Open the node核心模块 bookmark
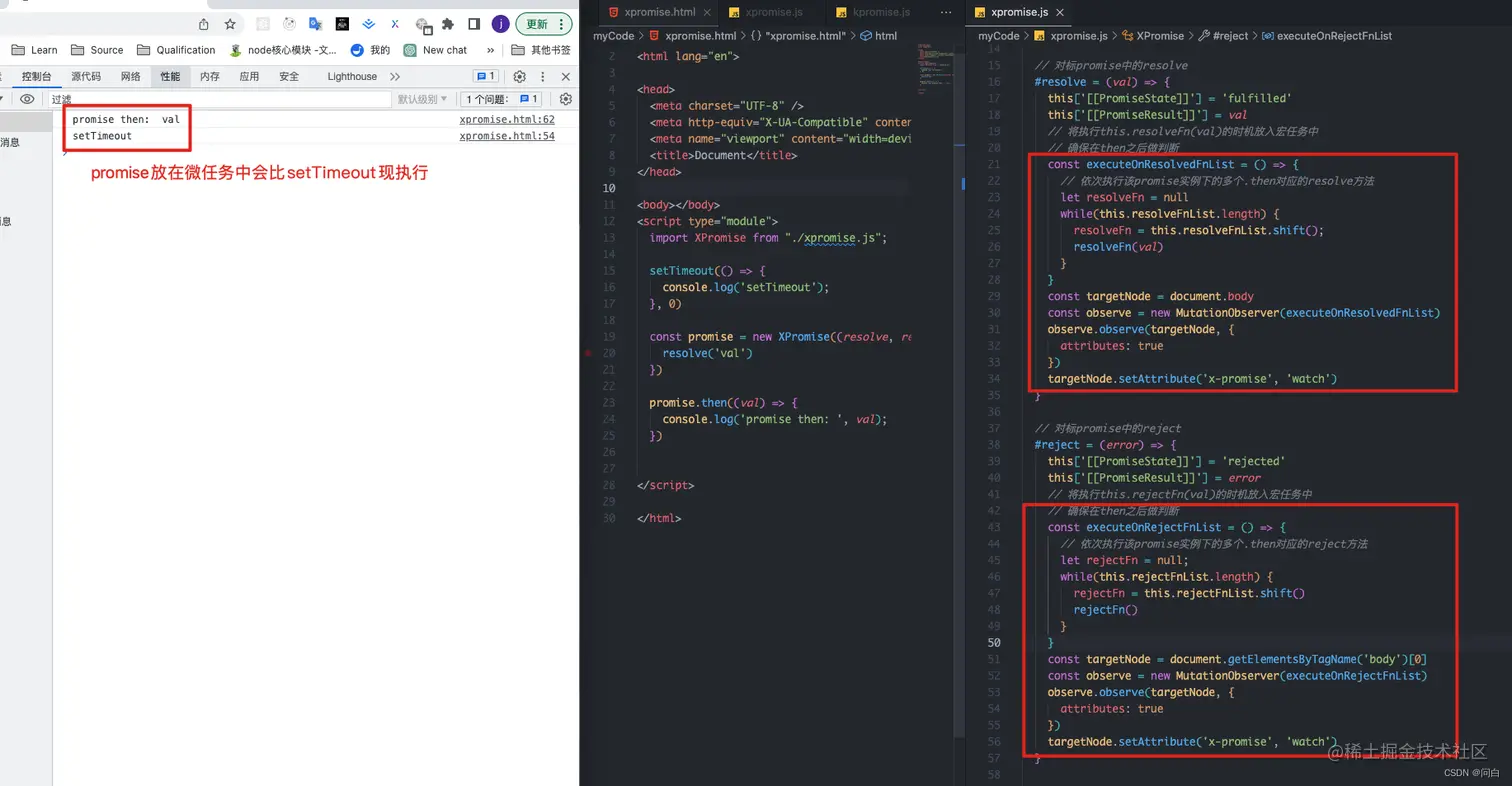1512x786 pixels. click(283, 50)
